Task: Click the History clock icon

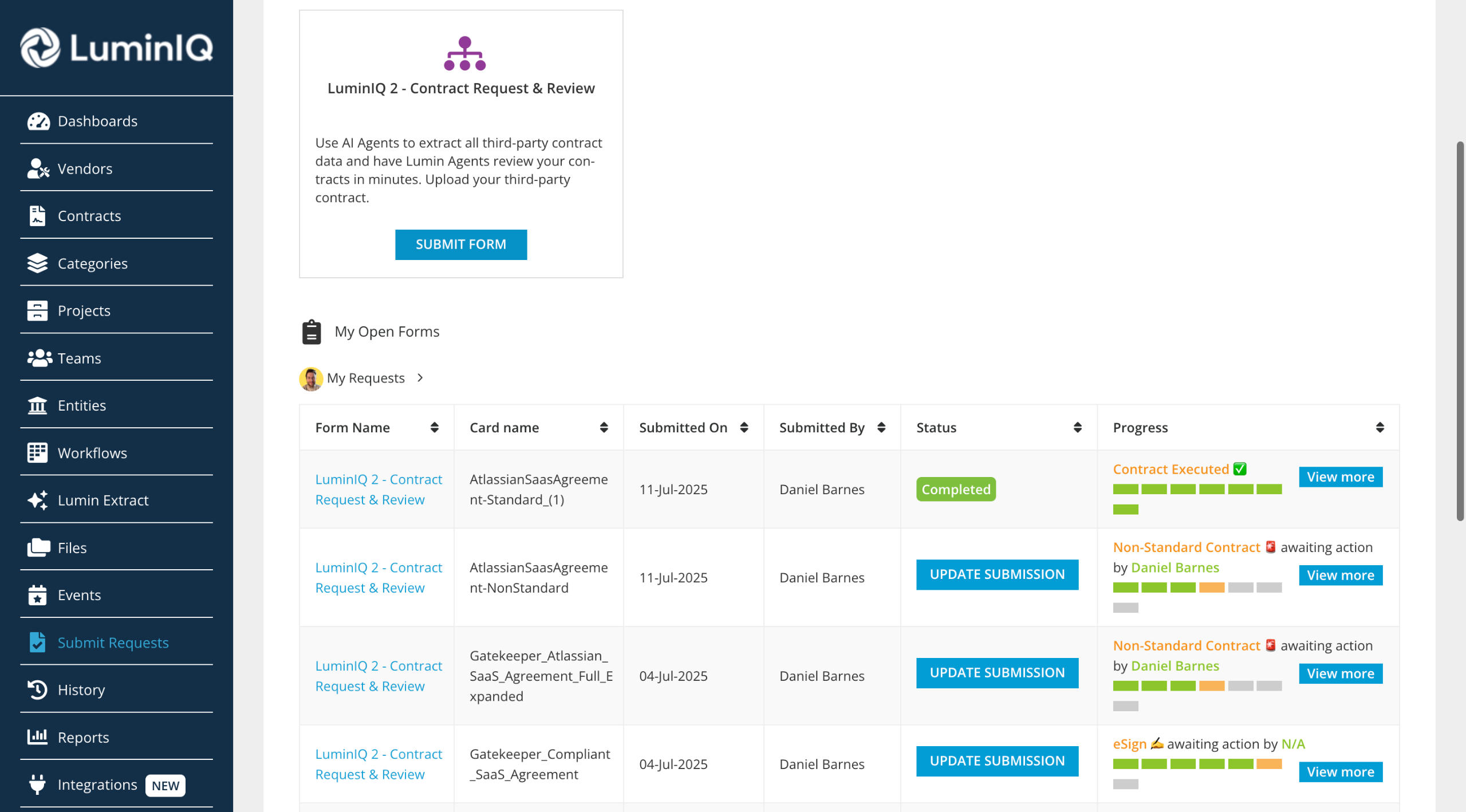Action: click(x=38, y=690)
